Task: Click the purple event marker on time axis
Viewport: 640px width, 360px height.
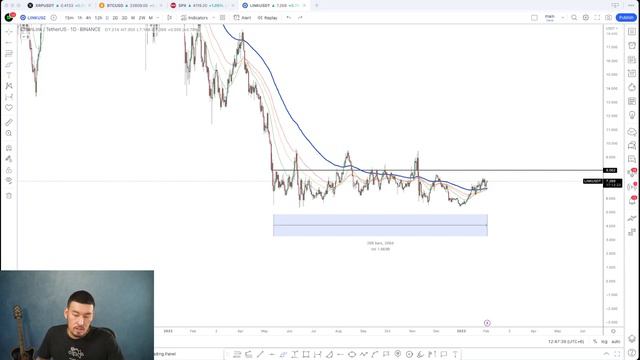Action: 487,323
